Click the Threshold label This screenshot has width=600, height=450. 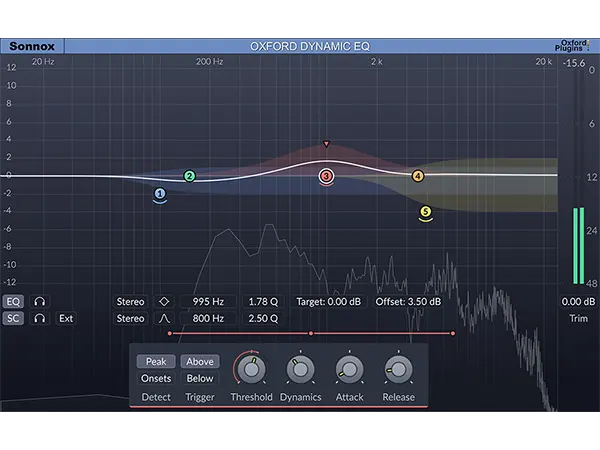point(251,397)
